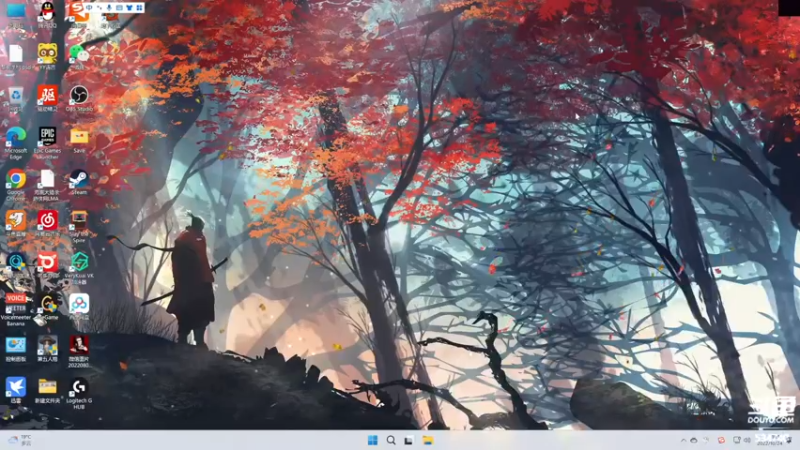Open the Recycle Bin on desktop

tap(16, 96)
